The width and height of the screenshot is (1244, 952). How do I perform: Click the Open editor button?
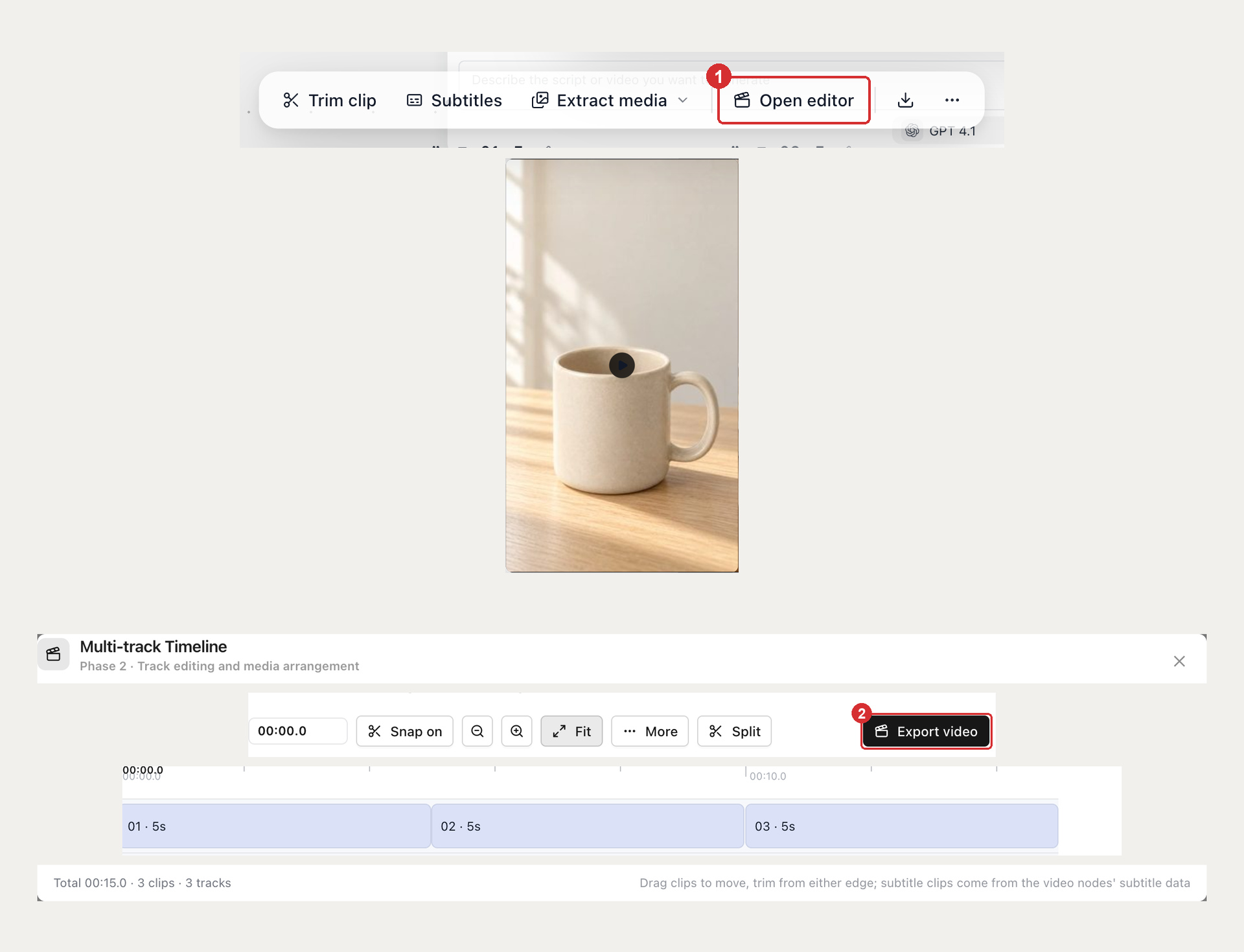794,100
